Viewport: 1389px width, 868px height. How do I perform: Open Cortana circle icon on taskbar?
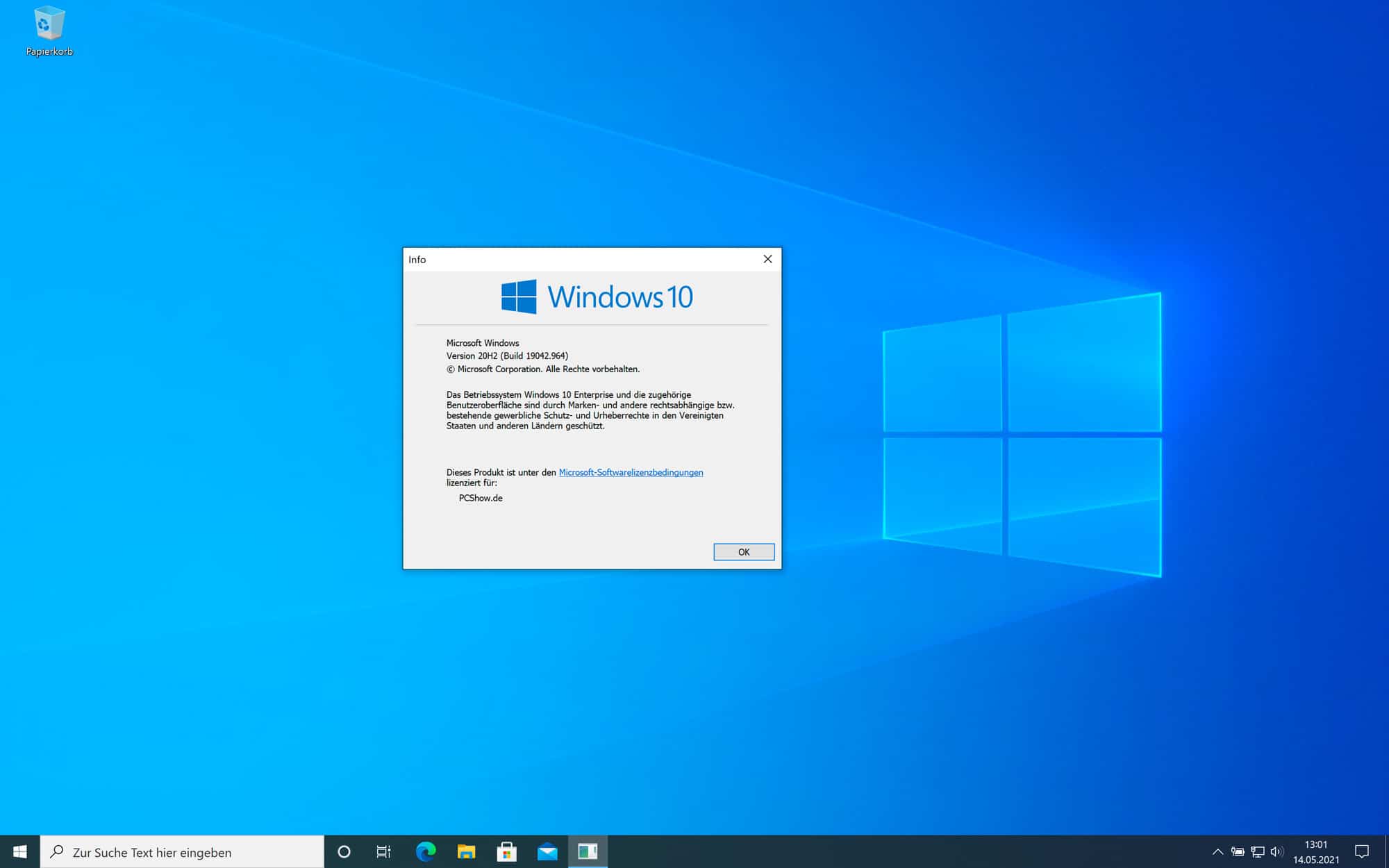pos(344,851)
